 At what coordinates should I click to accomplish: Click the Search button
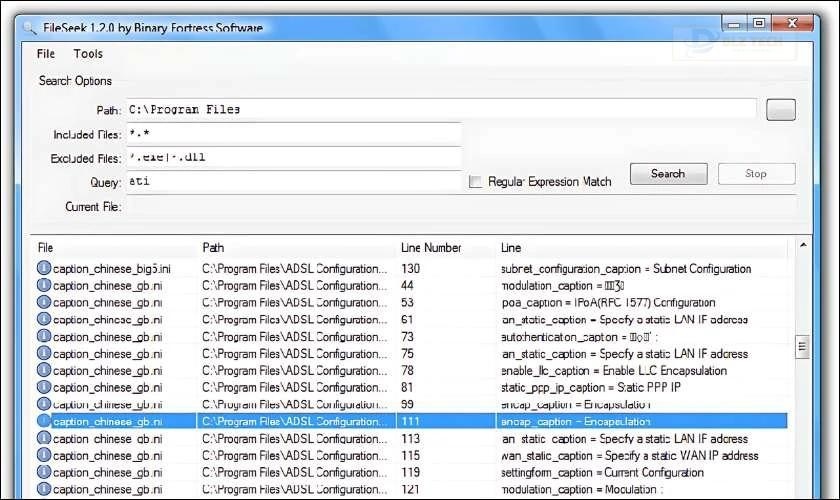(x=669, y=174)
